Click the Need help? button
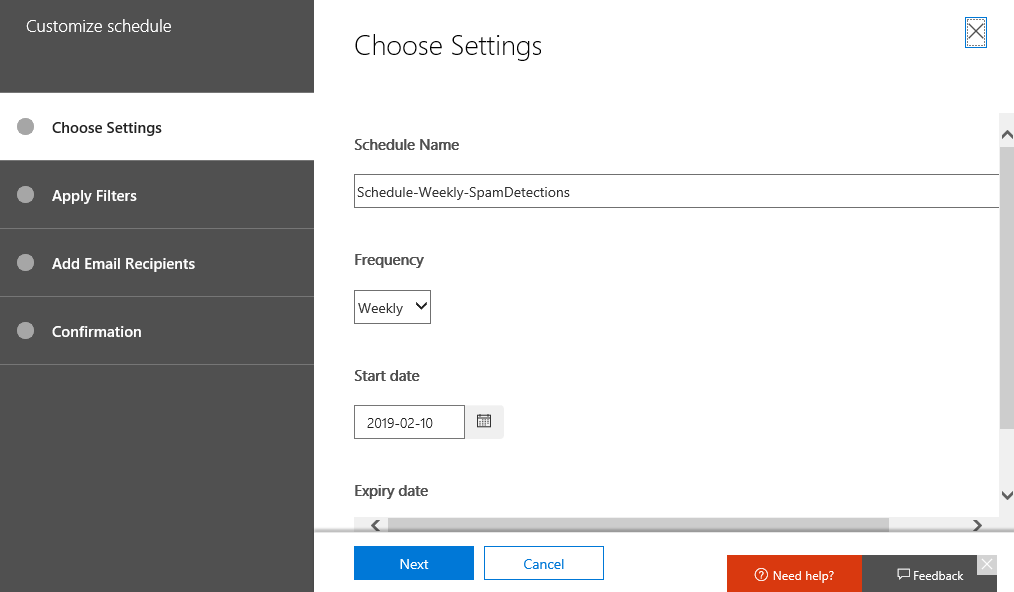1014x592 pixels. point(794,575)
